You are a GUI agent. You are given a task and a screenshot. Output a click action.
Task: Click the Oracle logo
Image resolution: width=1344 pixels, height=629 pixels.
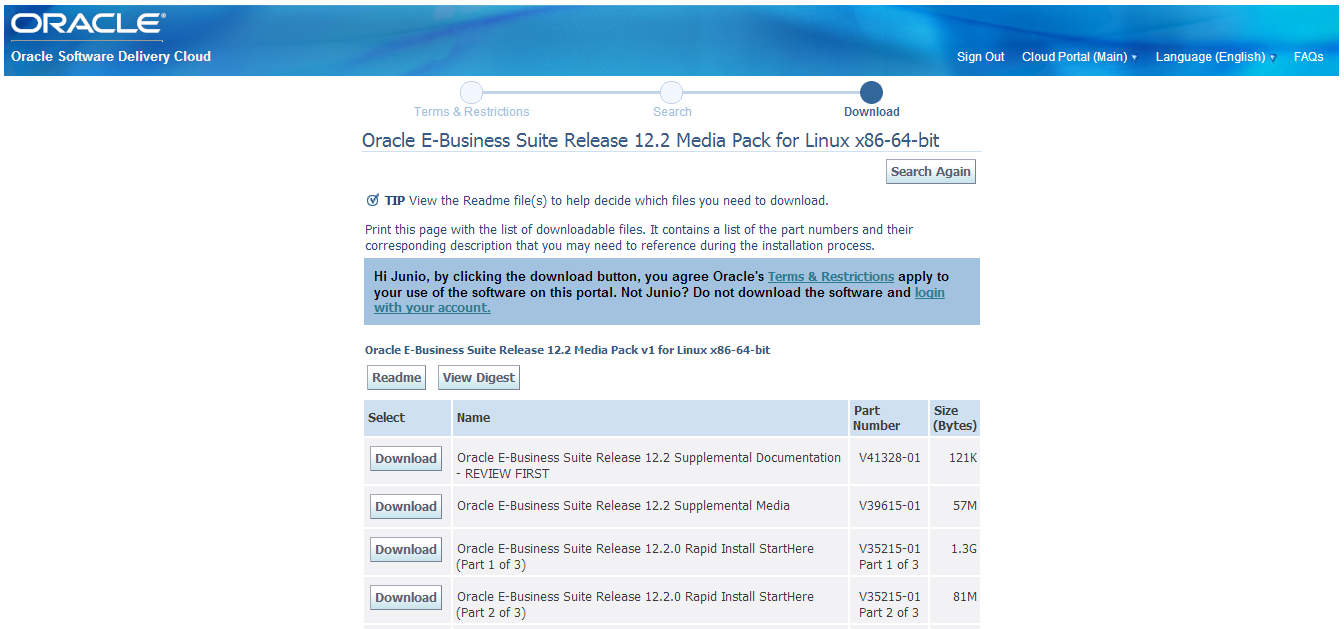coord(88,24)
